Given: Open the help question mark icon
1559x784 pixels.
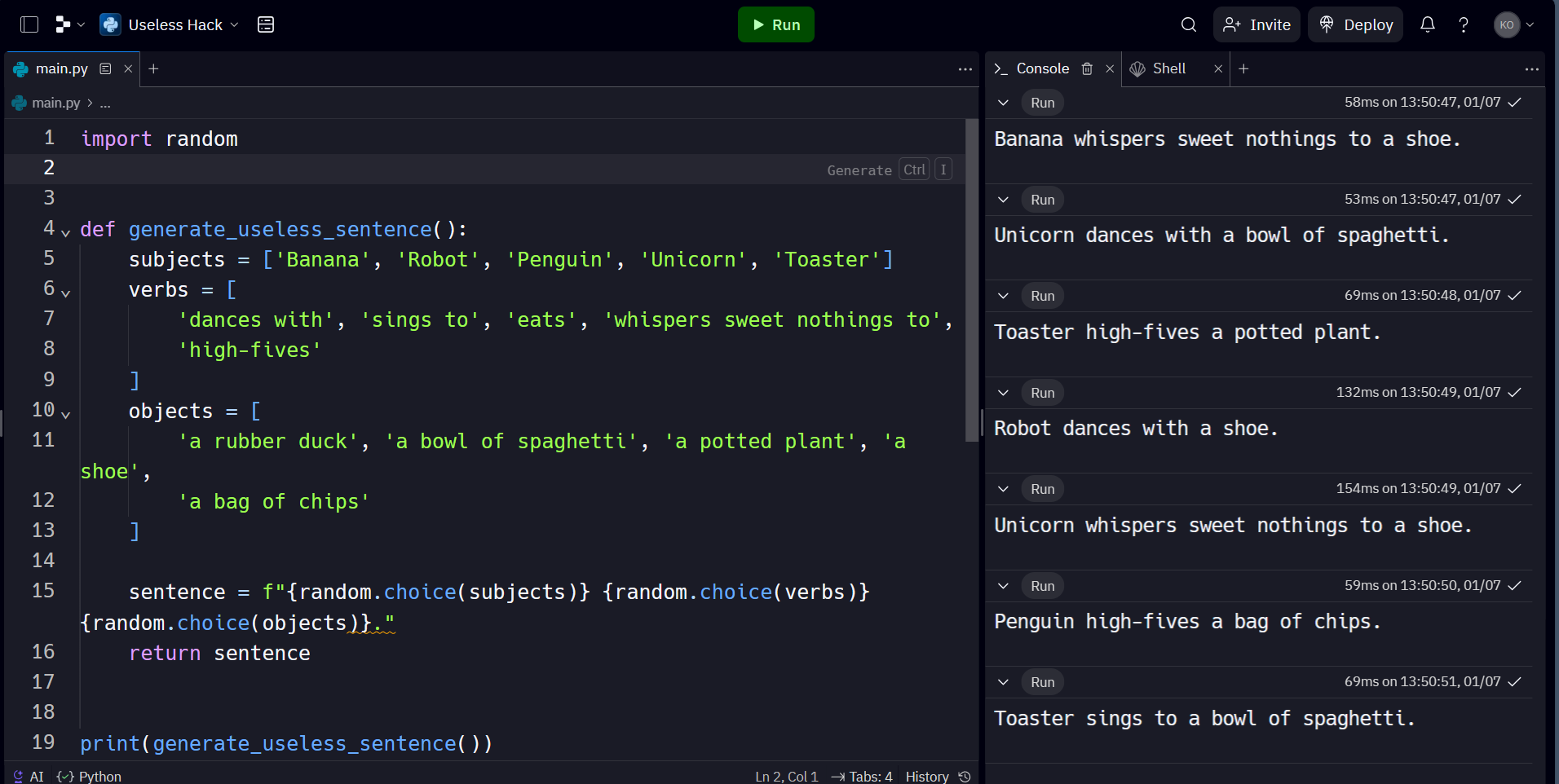Looking at the screenshot, I should coord(1464,24).
